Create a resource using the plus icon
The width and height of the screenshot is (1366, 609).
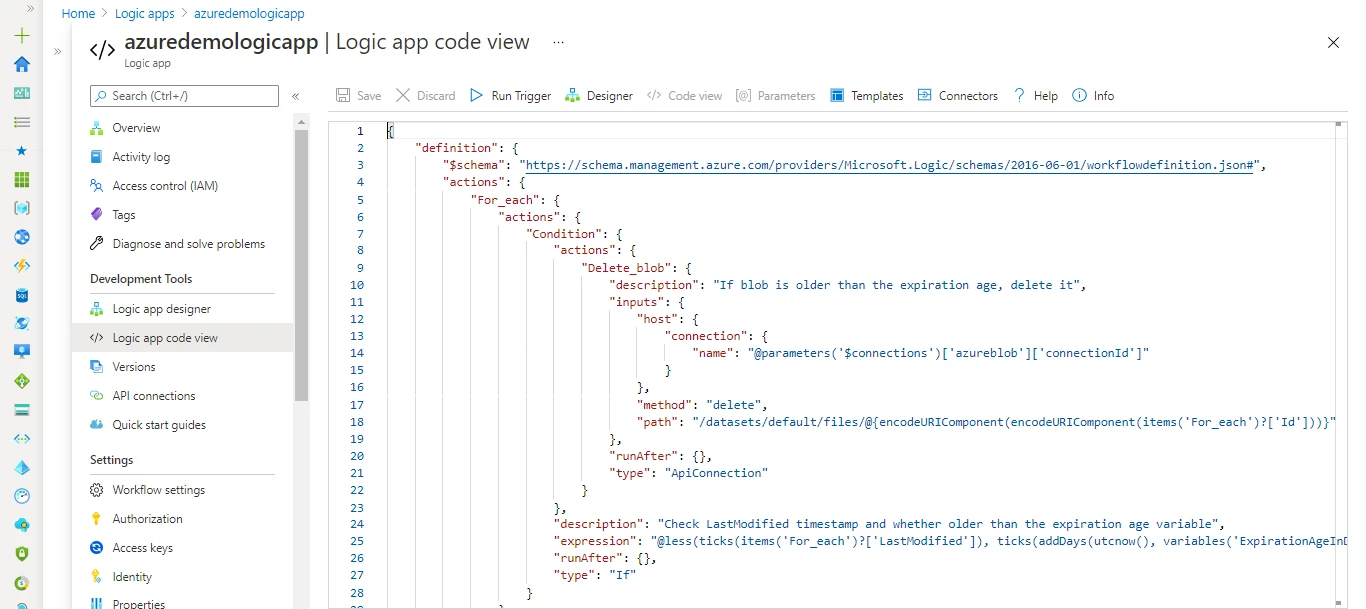point(21,34)
